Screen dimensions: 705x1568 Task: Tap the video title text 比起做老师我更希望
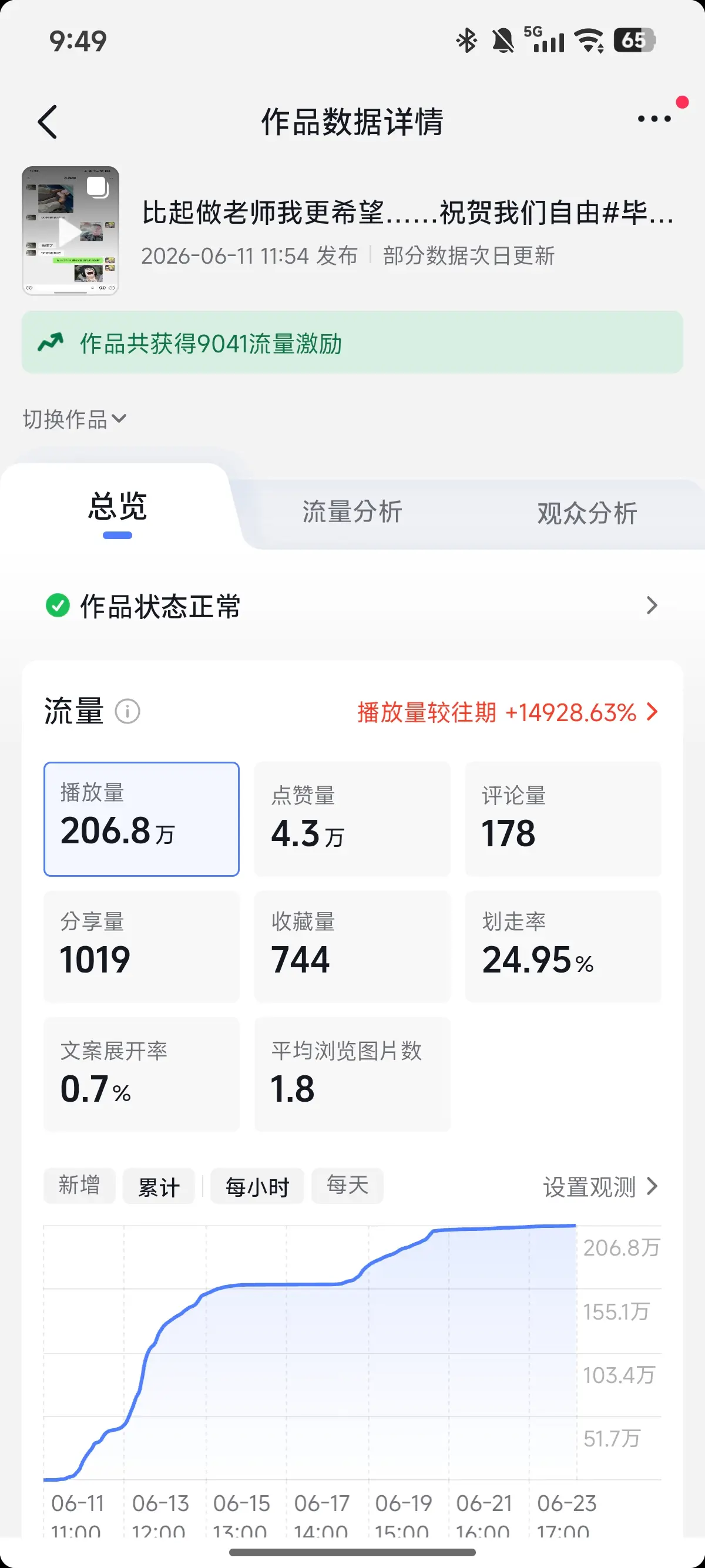tap(408, 213)
